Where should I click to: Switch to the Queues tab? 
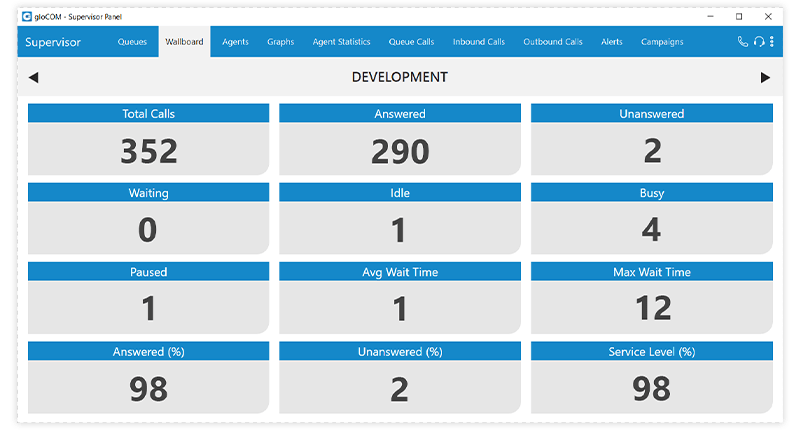(x=132, y=42)
